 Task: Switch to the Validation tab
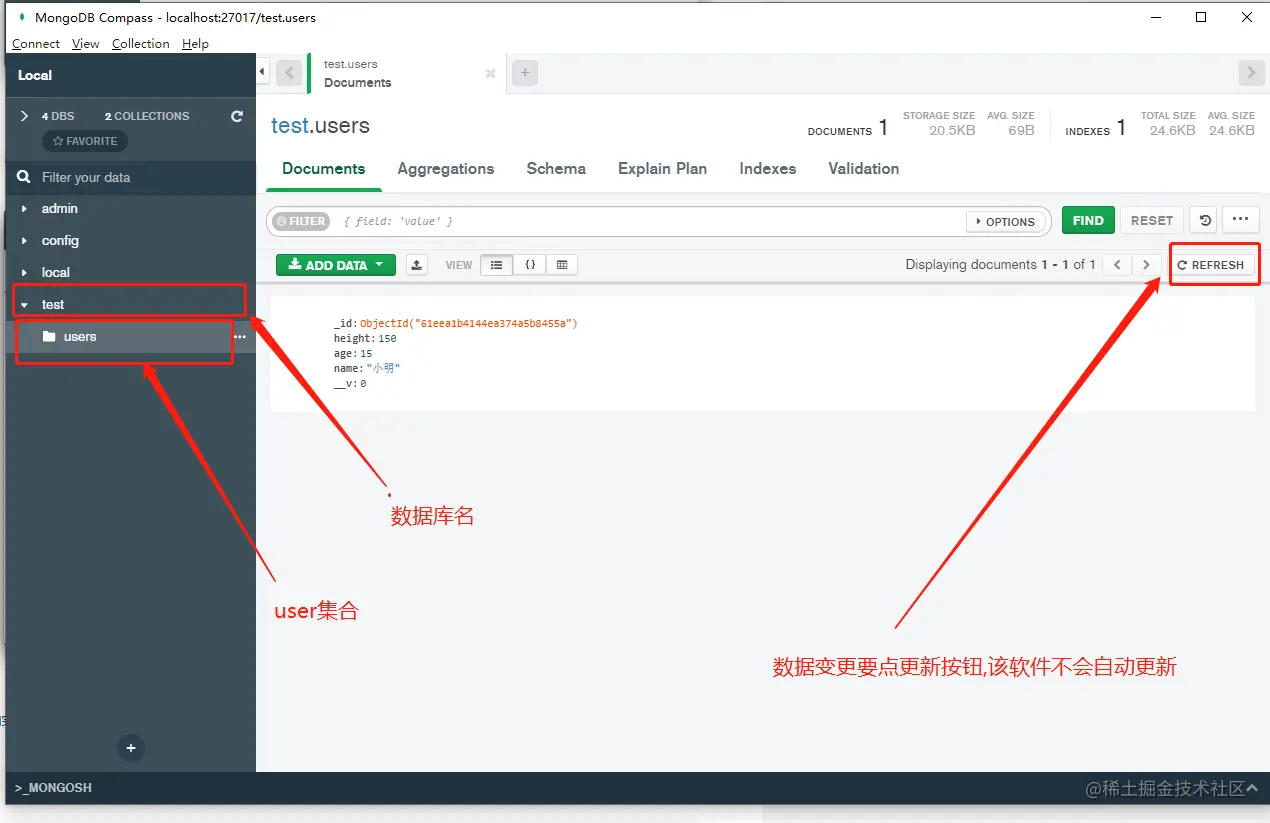point(864,169)
